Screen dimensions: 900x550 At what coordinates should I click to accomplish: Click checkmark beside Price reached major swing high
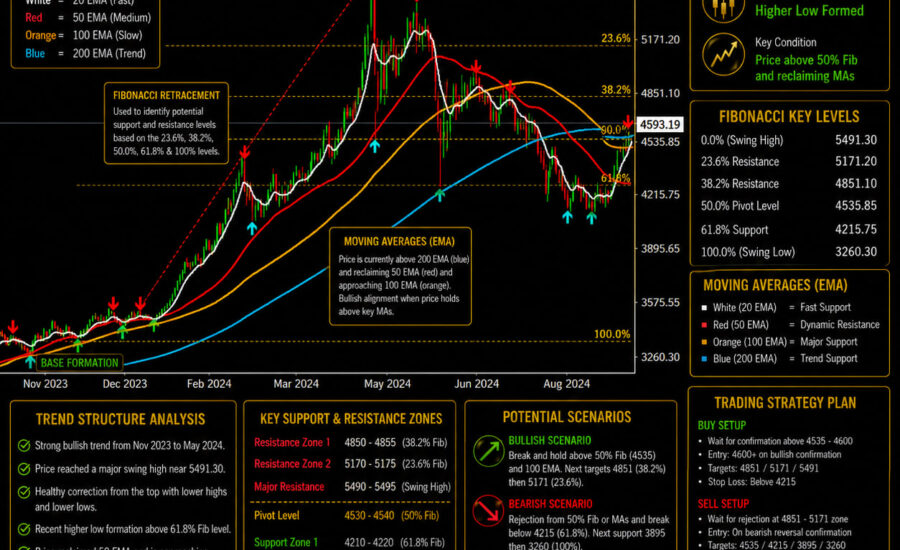(x=24, y=469)
